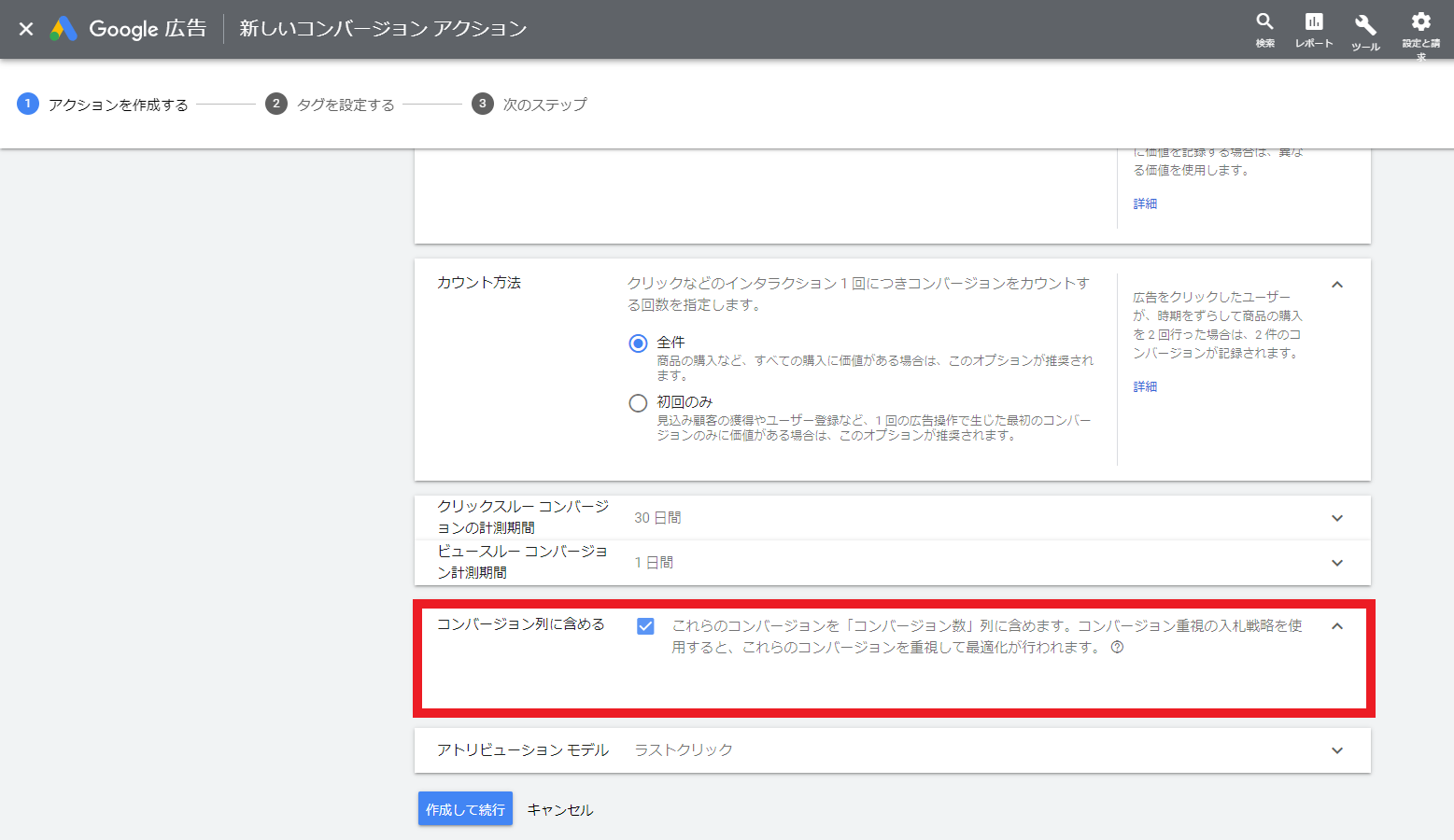Close the new conversion action dialog
This screenshot has height=840, width=1454.
click(26, 29)
